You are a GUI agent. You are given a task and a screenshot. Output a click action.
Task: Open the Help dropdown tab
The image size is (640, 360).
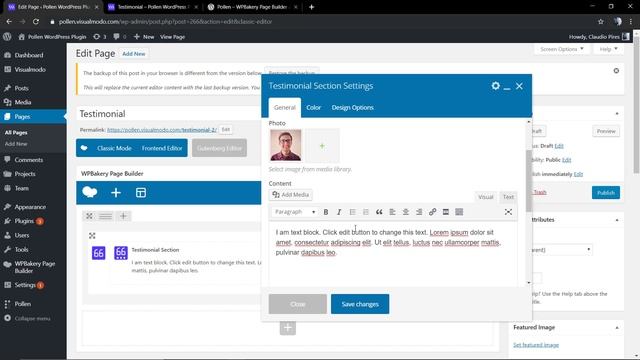[608, 49]
